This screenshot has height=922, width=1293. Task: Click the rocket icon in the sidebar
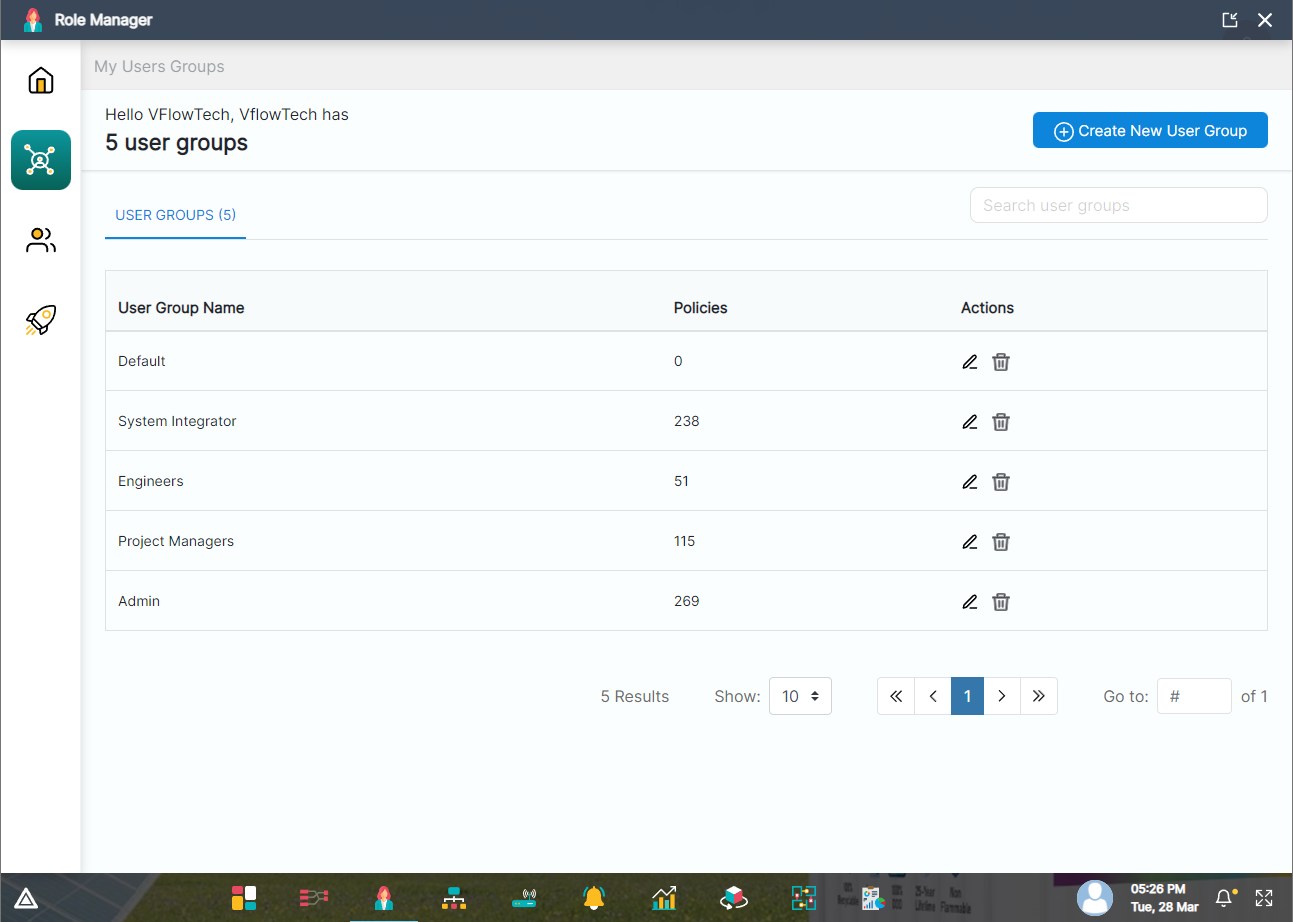click(40, 319)
